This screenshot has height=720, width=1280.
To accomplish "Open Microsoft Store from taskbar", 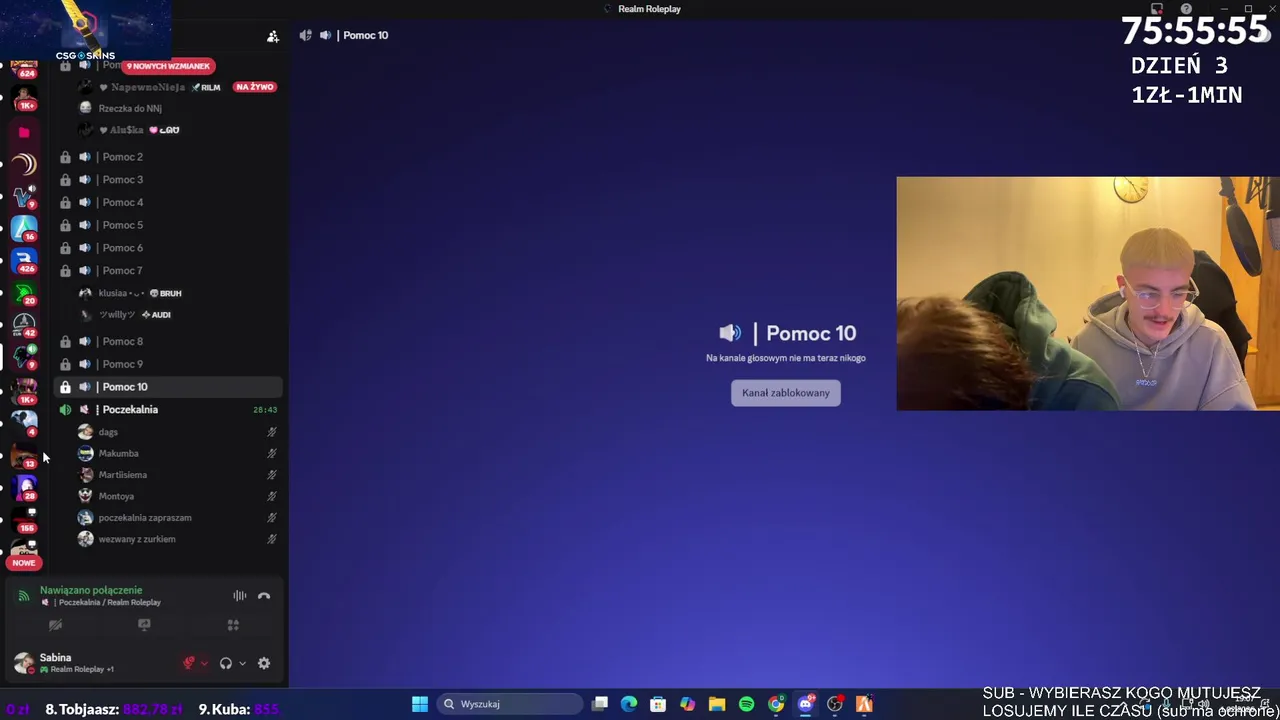I will tap(658, 704).
